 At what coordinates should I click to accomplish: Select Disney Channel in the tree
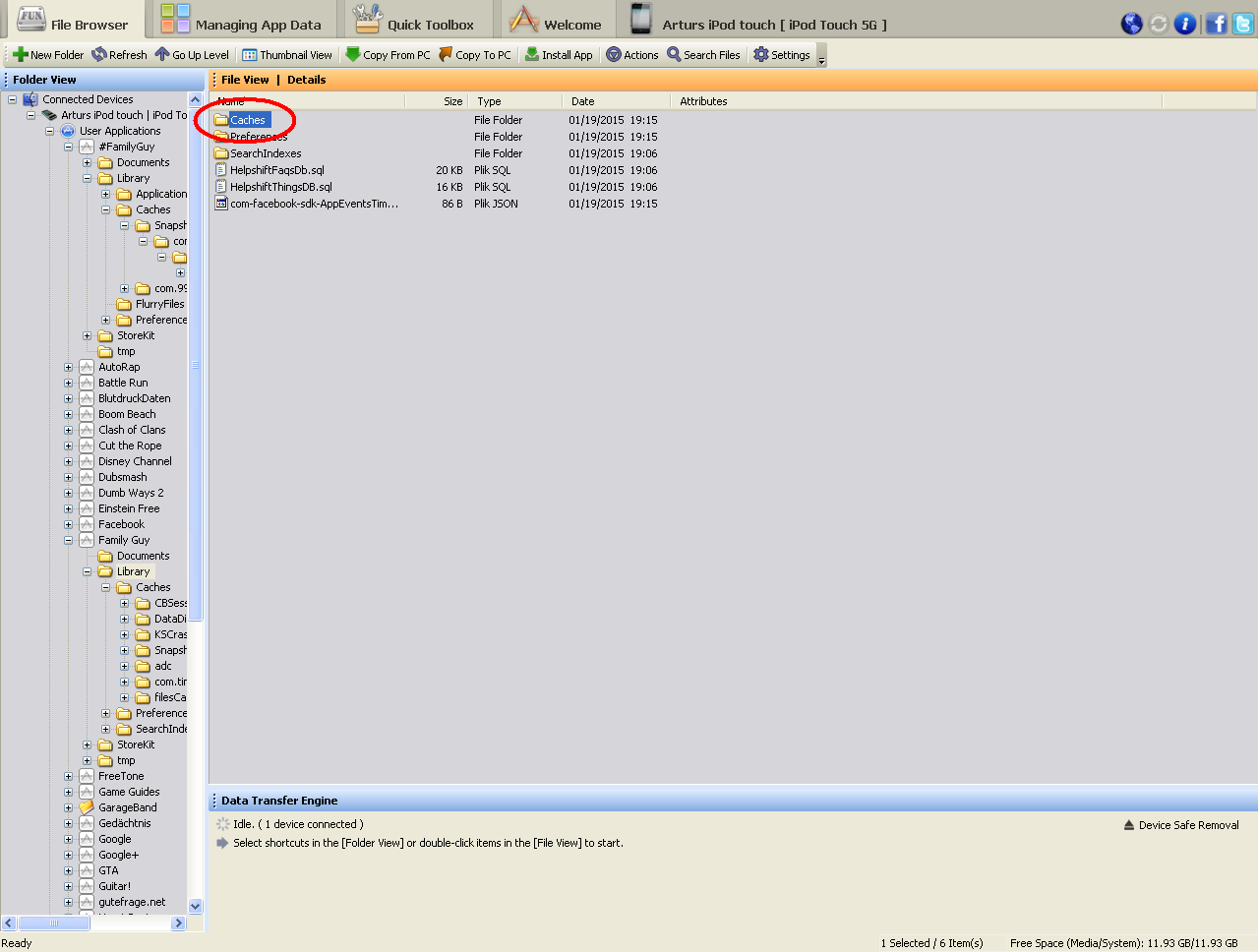pyautogui.click(x=135, y=461)
